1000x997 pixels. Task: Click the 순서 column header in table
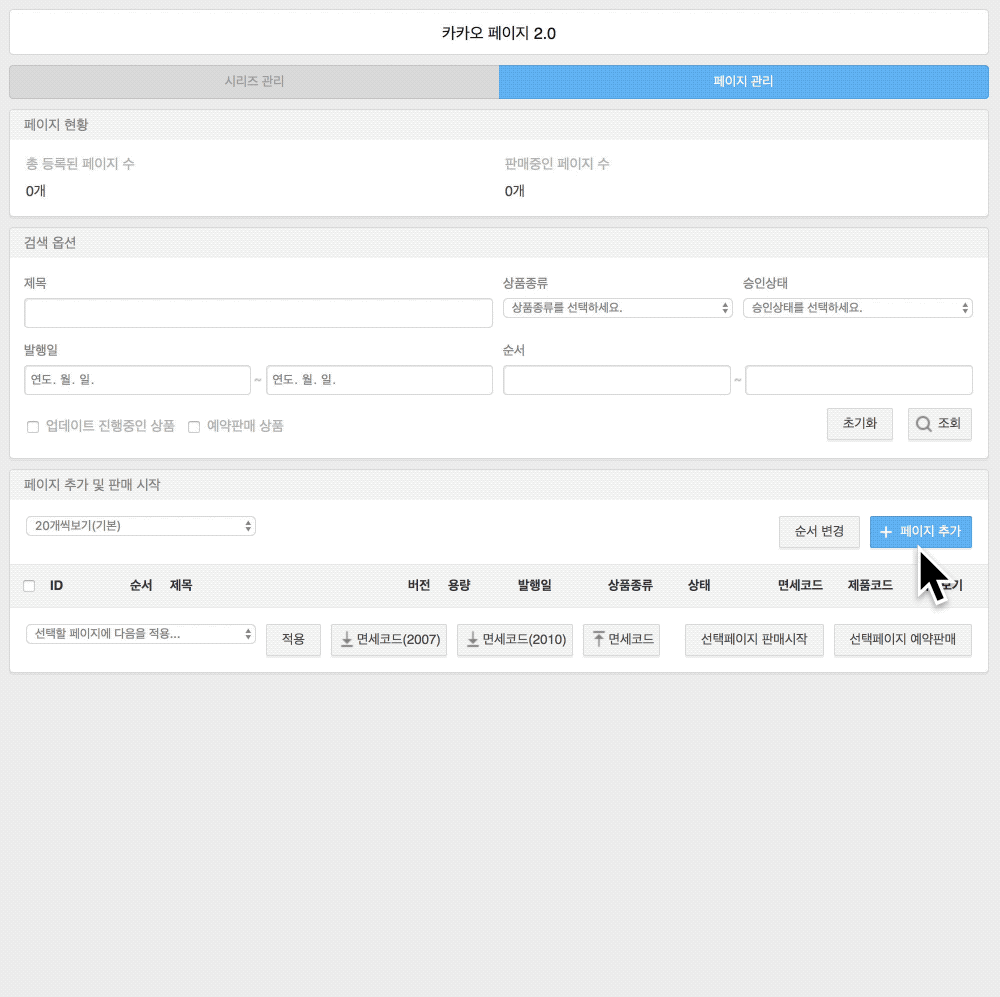coord(141,586)
